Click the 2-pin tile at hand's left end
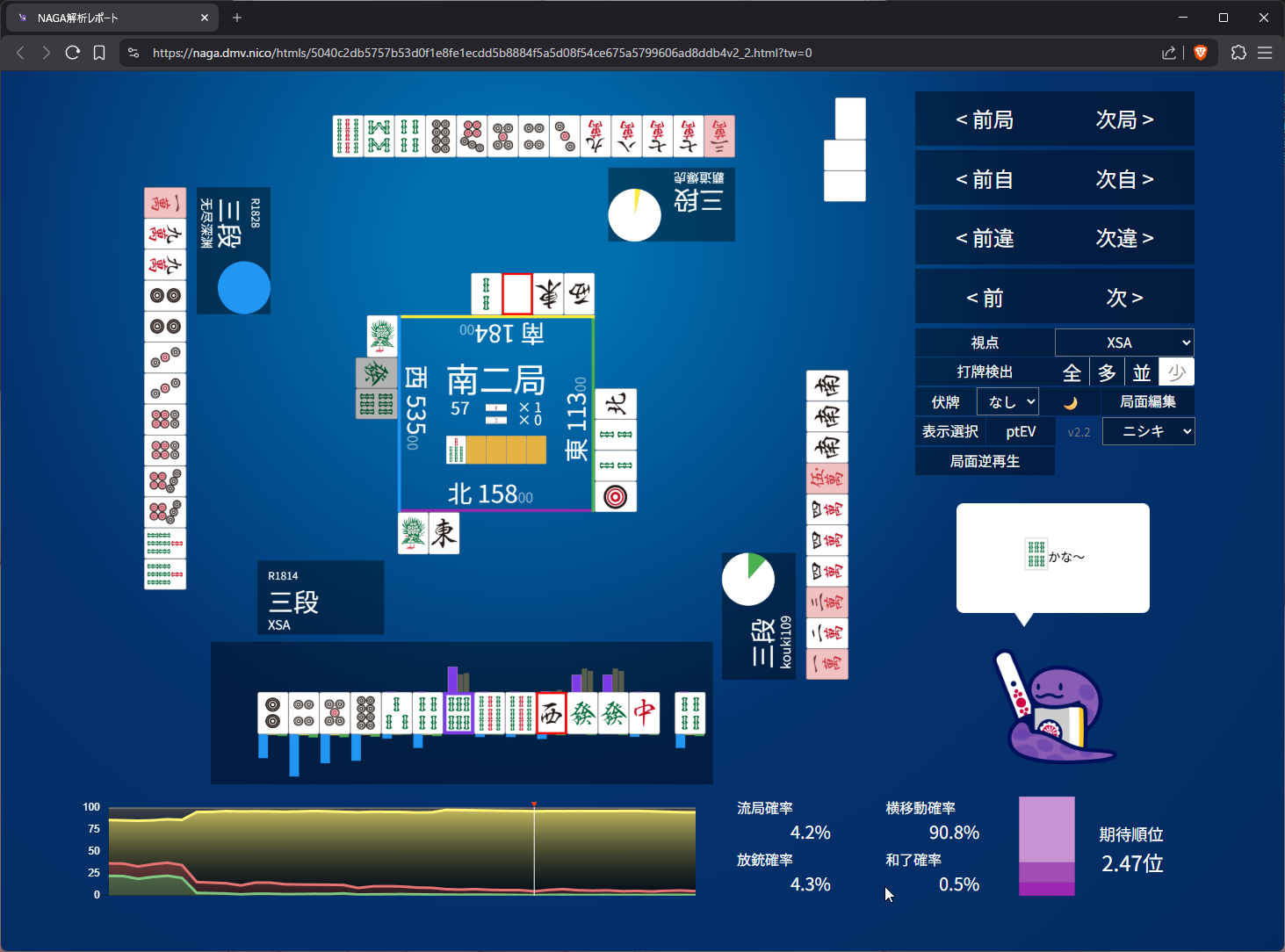This screenshot has height=952, width=1285. 273,713
